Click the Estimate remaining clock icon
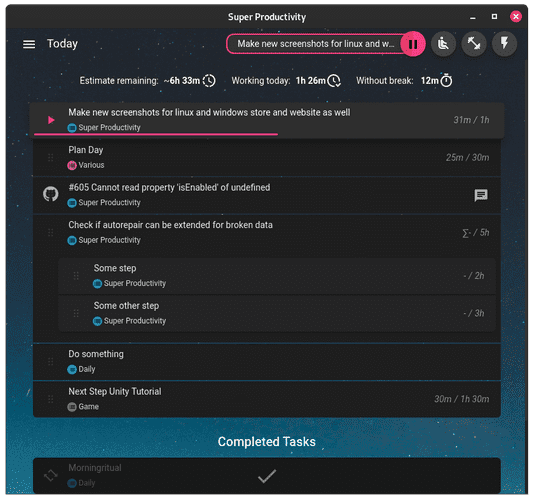534x500 pixels. click(x=209, y=81)
